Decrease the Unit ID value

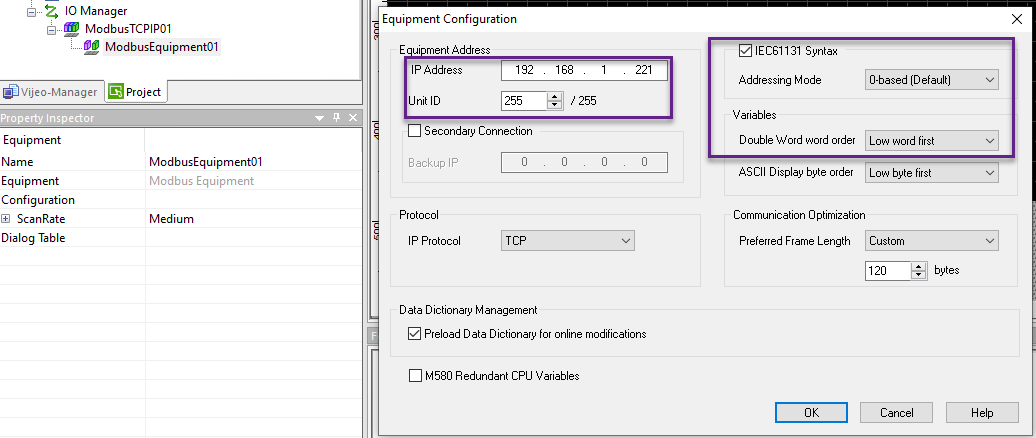pyautogui.click(x=554, y=104)
